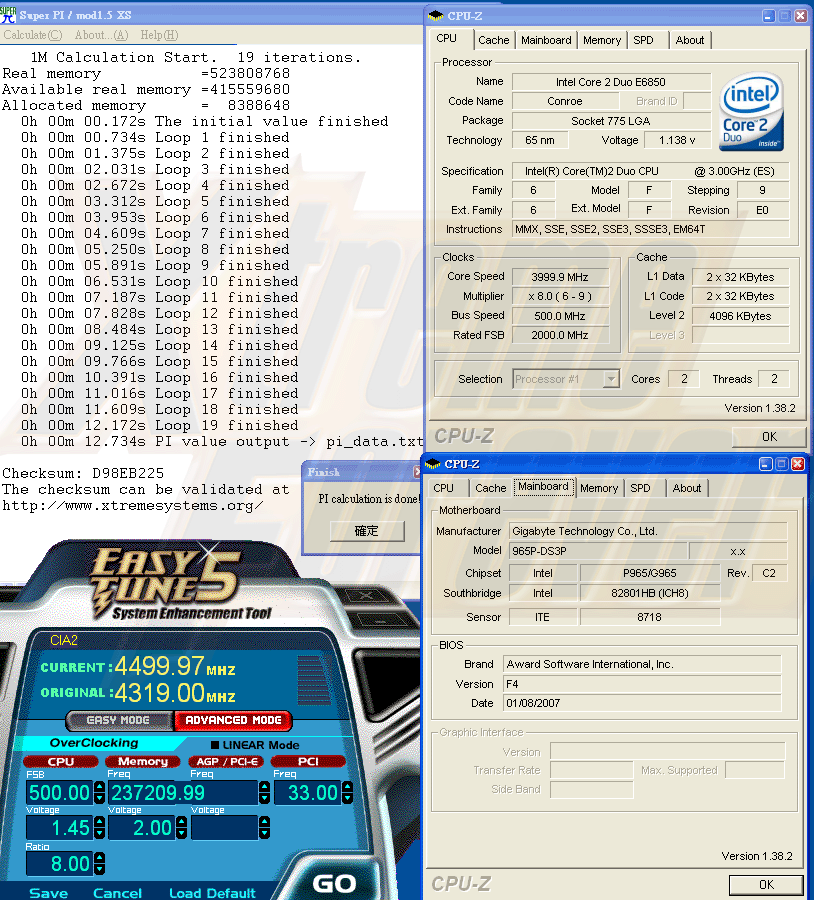Decrease the AGP / PCI-E Voltage with the down arrow
Viewport: 814px width, 900px height.
click(x=265, y=833)
